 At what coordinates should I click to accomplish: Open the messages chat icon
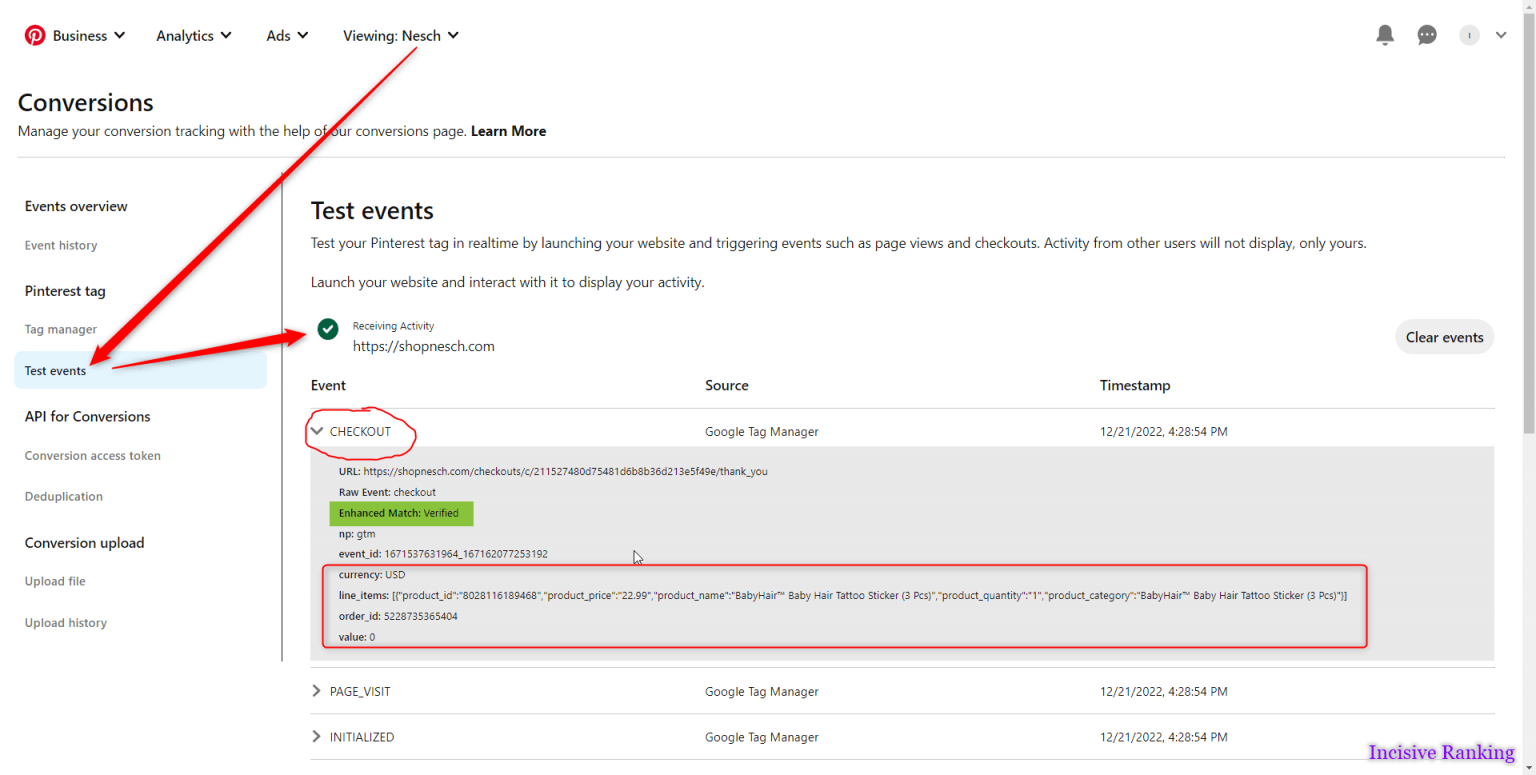1427,34
